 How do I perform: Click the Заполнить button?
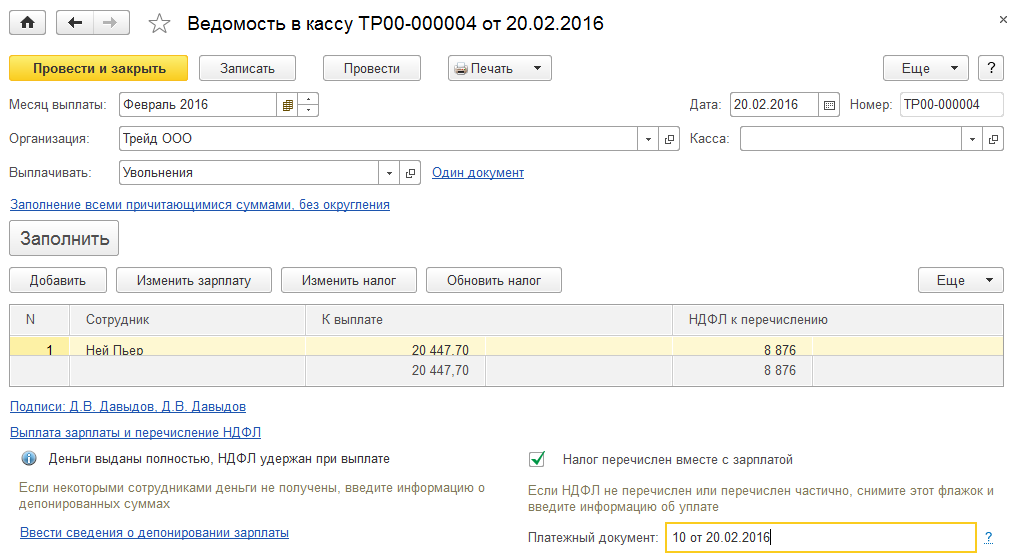coord(64,240)
